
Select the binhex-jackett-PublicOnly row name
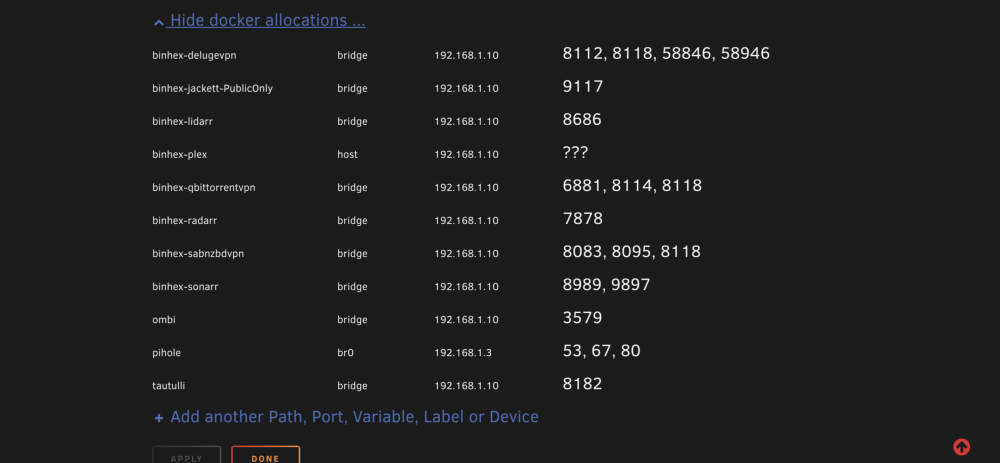(212, 89)
